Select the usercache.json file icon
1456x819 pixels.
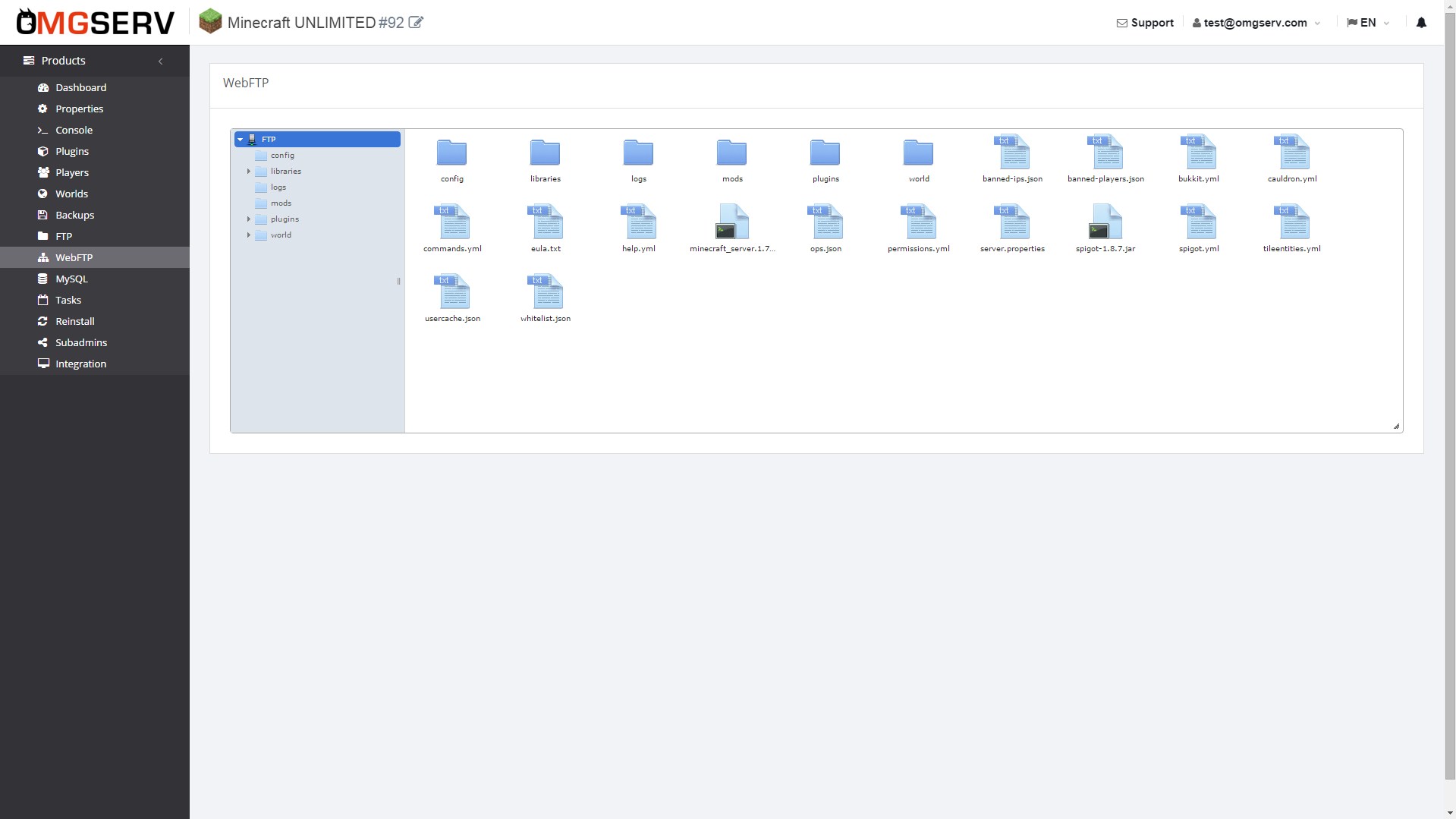(452, 291)
